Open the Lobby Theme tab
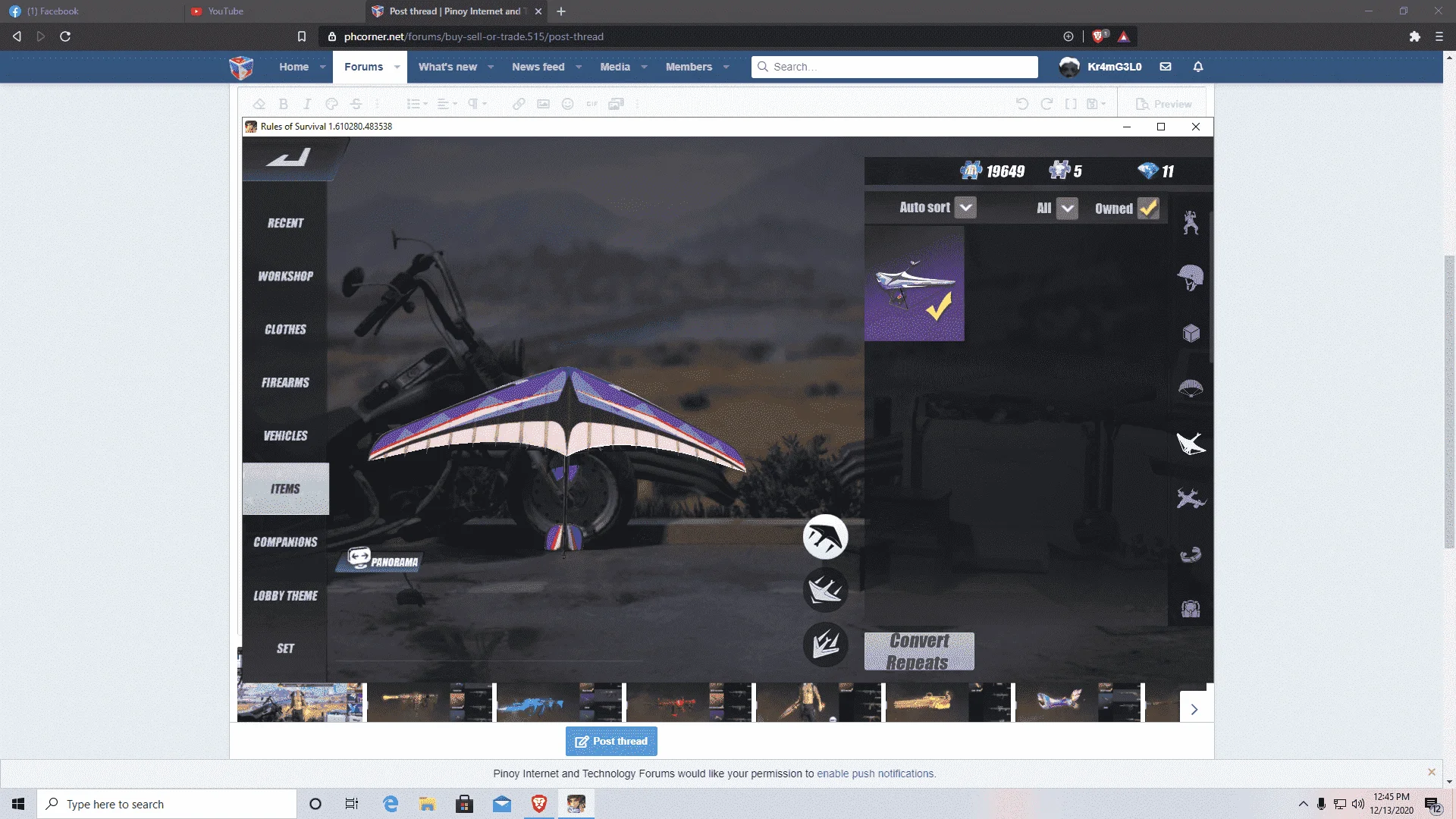 [x=285, y=595]
